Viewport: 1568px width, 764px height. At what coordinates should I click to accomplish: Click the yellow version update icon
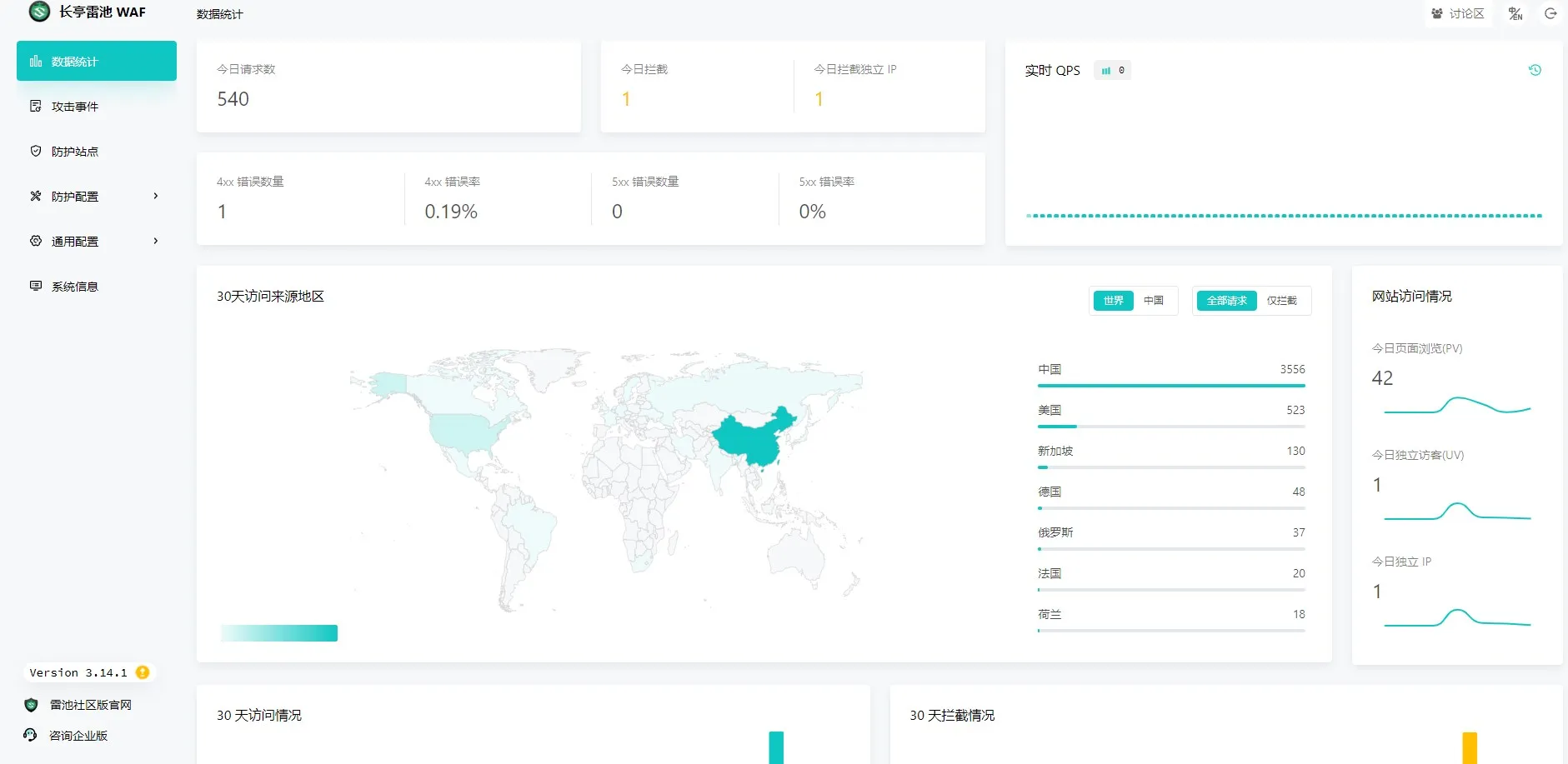(143, 672)
